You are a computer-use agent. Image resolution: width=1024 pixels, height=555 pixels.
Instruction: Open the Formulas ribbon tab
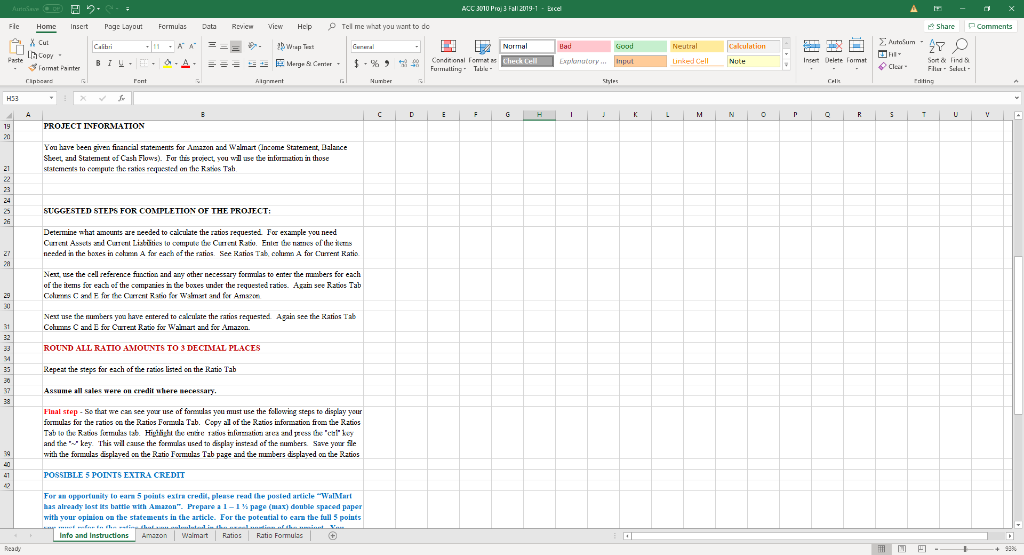pos(172,27)
